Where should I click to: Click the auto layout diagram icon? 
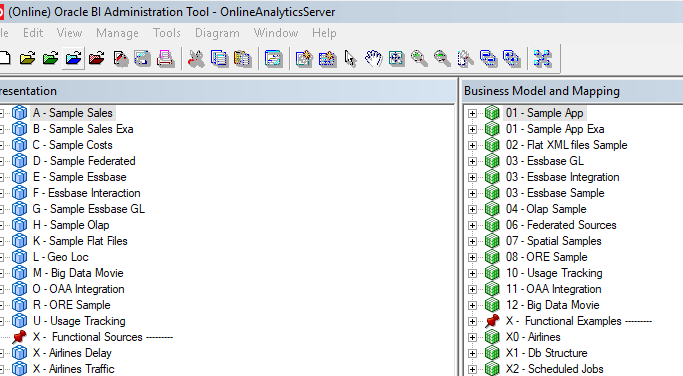tap(542, 58)
